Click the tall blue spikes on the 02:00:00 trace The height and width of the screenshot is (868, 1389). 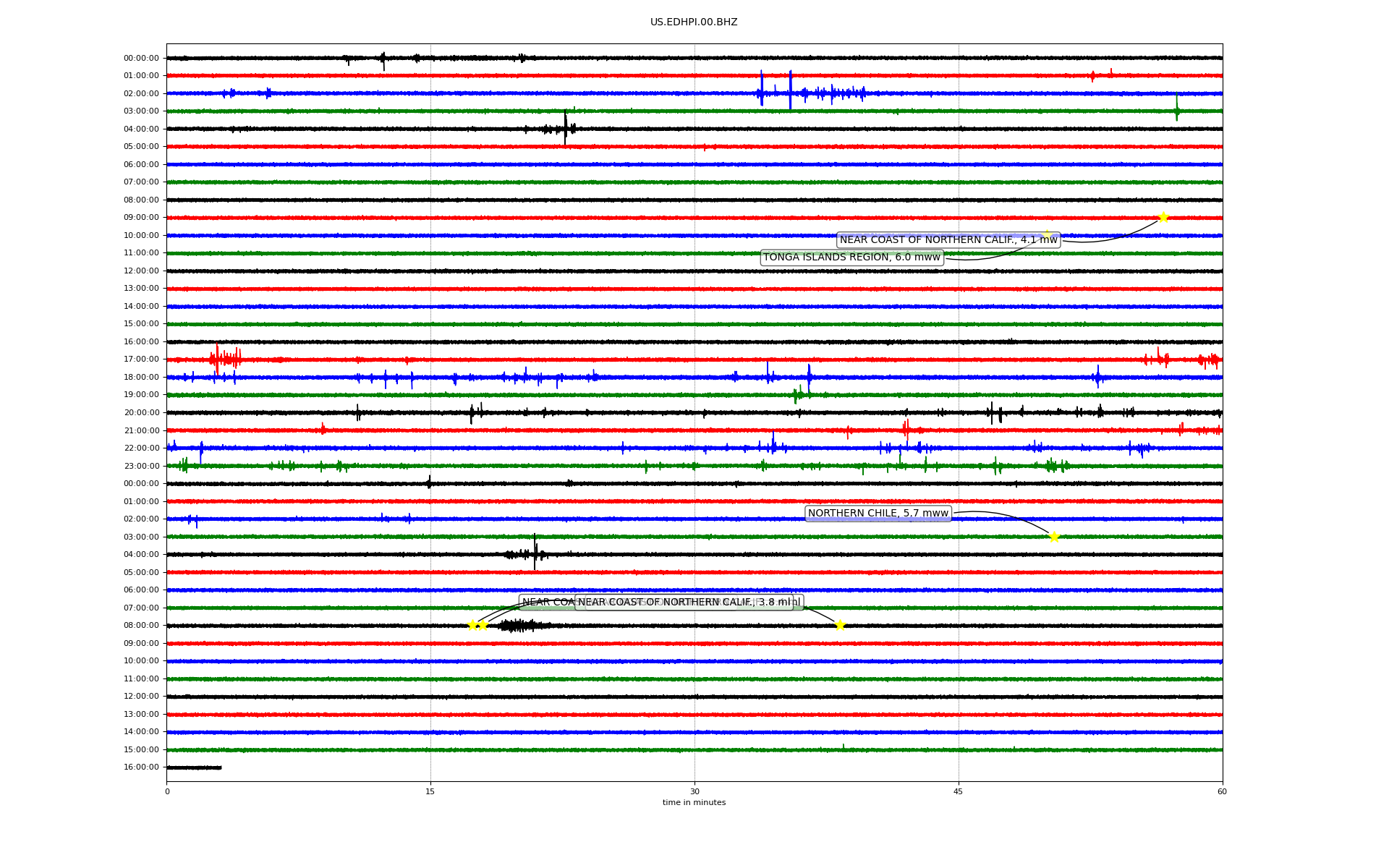point(776,91)
